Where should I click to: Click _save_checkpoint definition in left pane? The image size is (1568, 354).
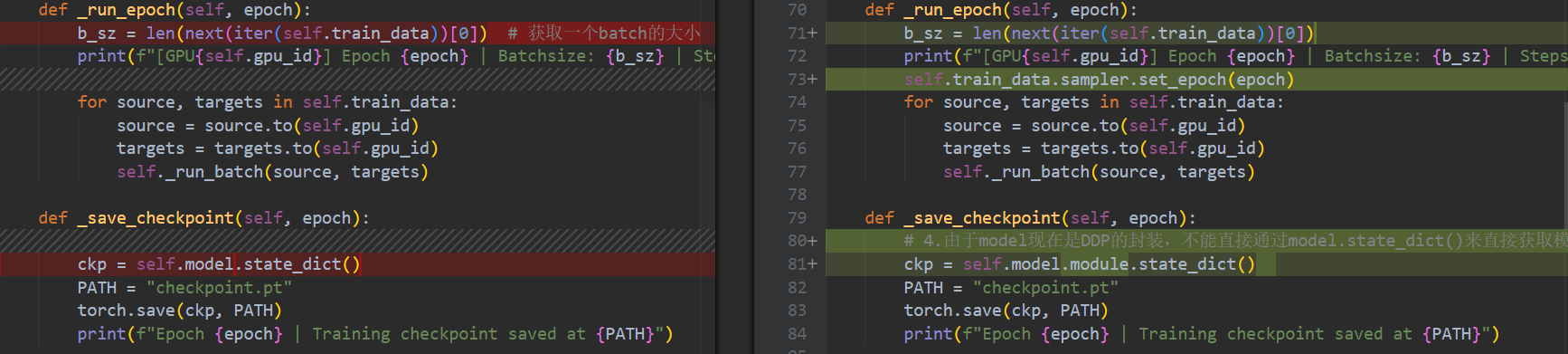(204, 218)
